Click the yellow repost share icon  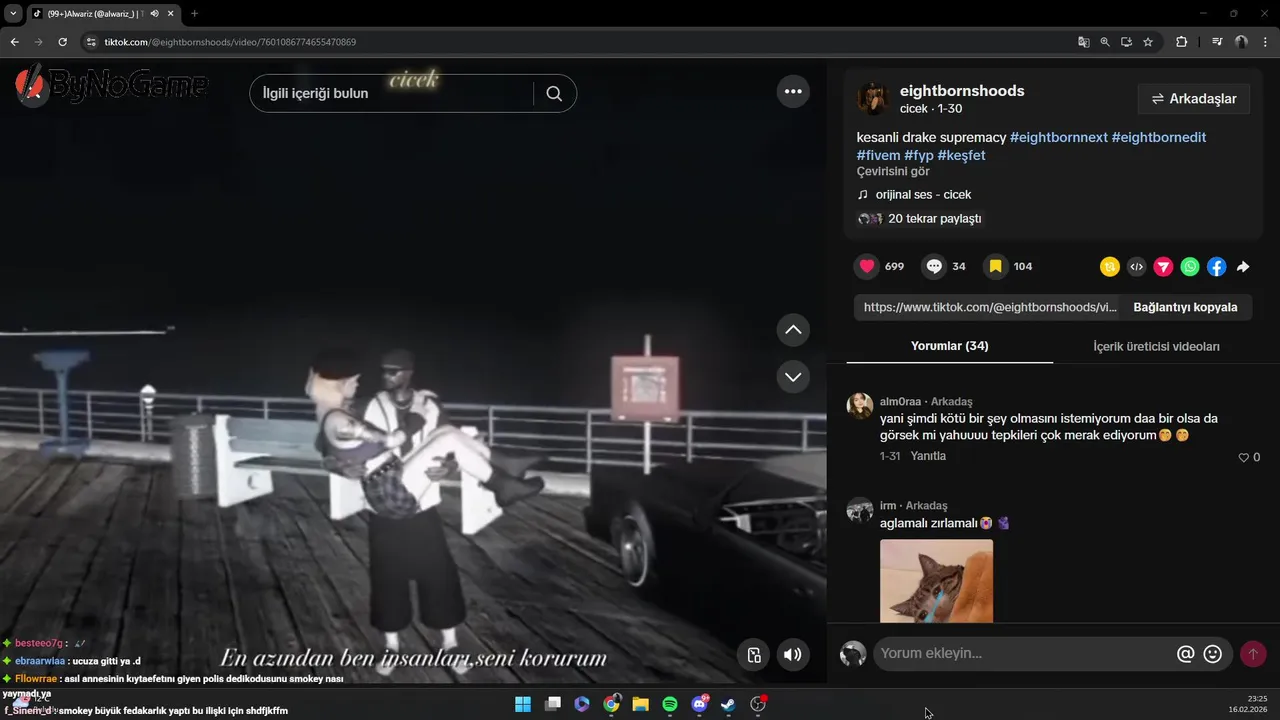coord(1110,266)
